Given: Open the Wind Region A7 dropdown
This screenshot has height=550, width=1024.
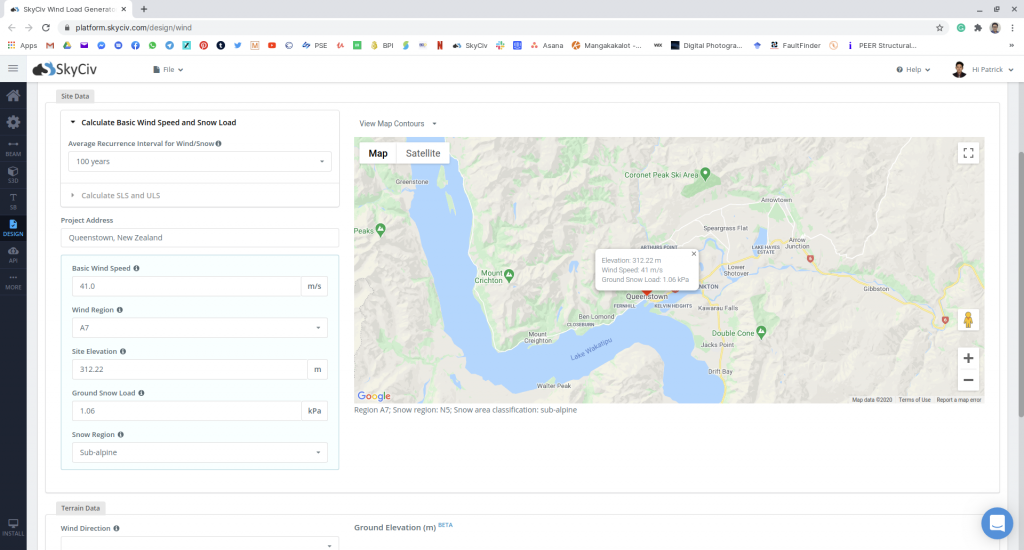Looking at the screenshot, I should point(200,327).
